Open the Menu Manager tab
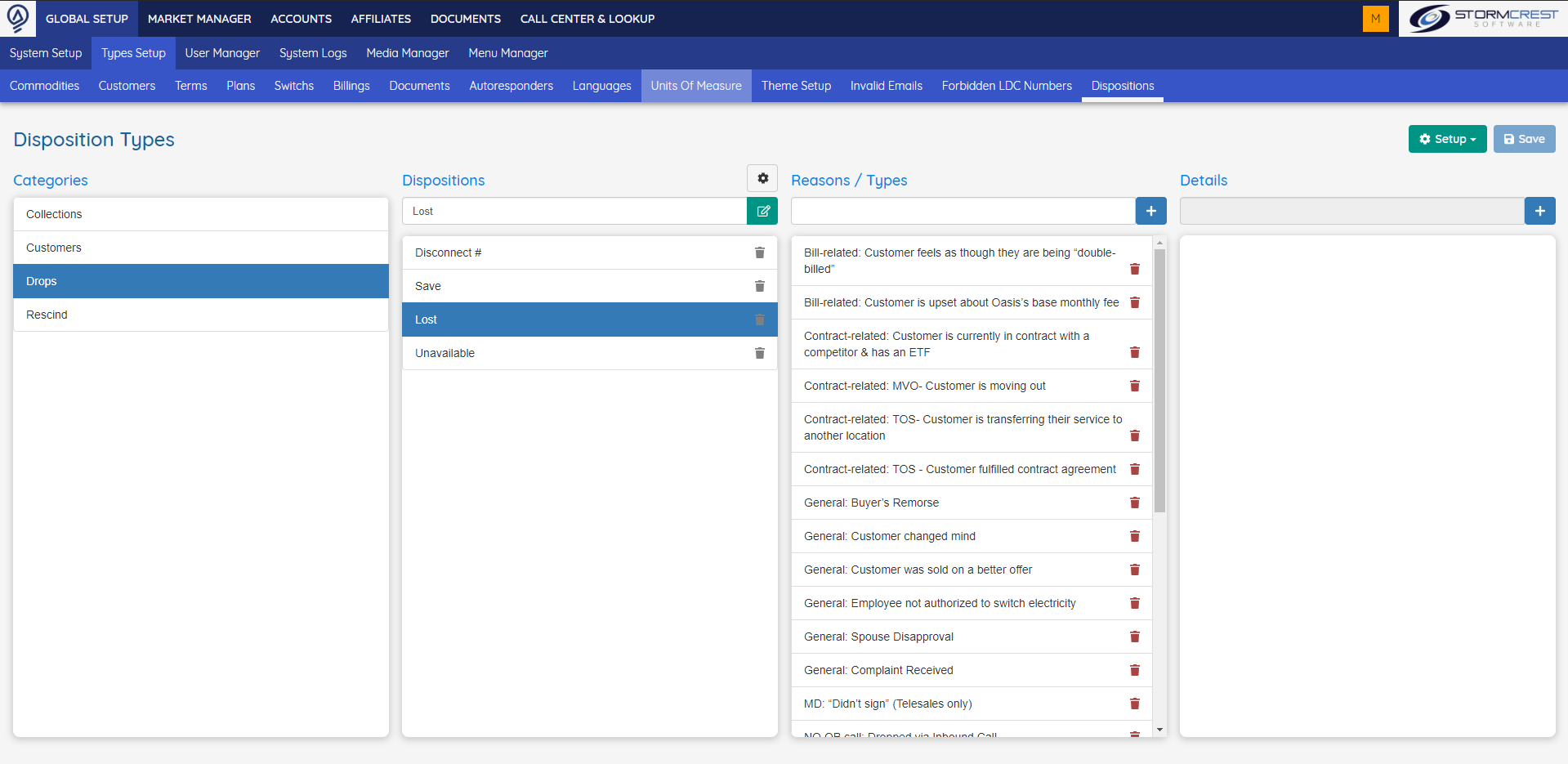1568x764 pixels. point(508,53)
